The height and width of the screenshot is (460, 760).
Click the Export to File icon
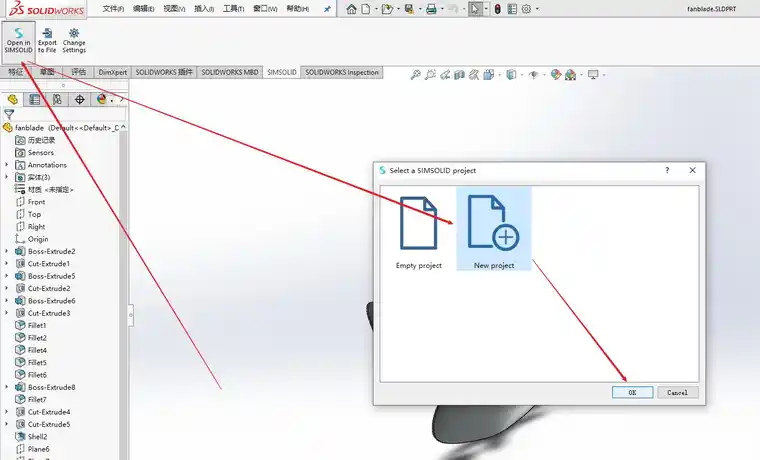point(47,41)
